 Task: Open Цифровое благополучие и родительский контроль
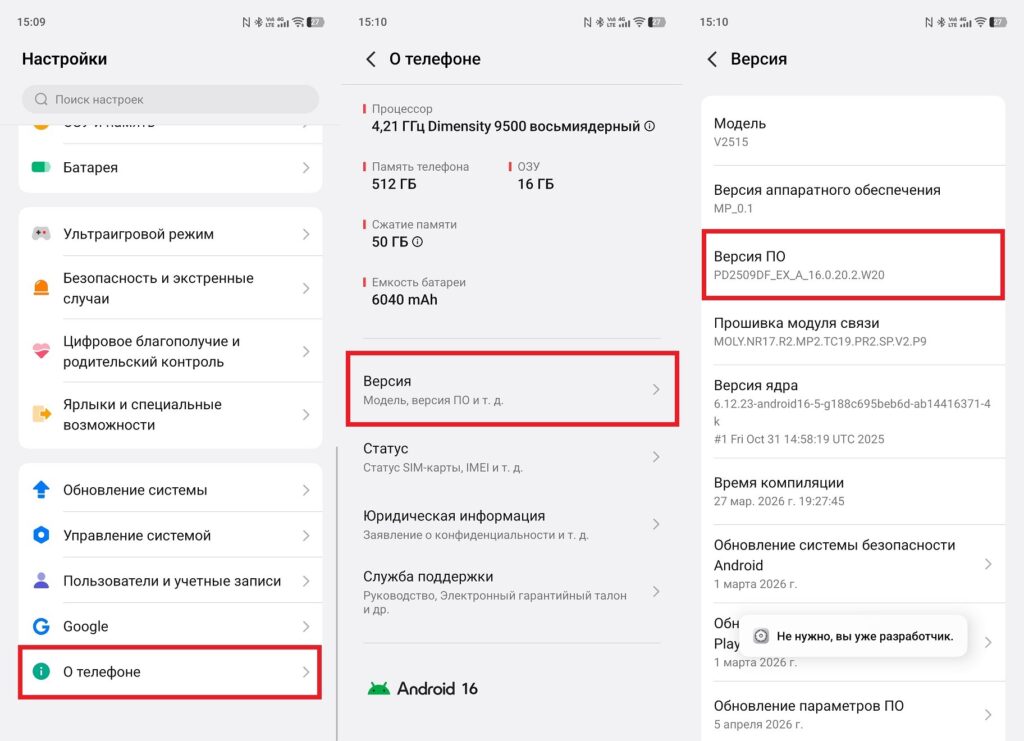170,351
